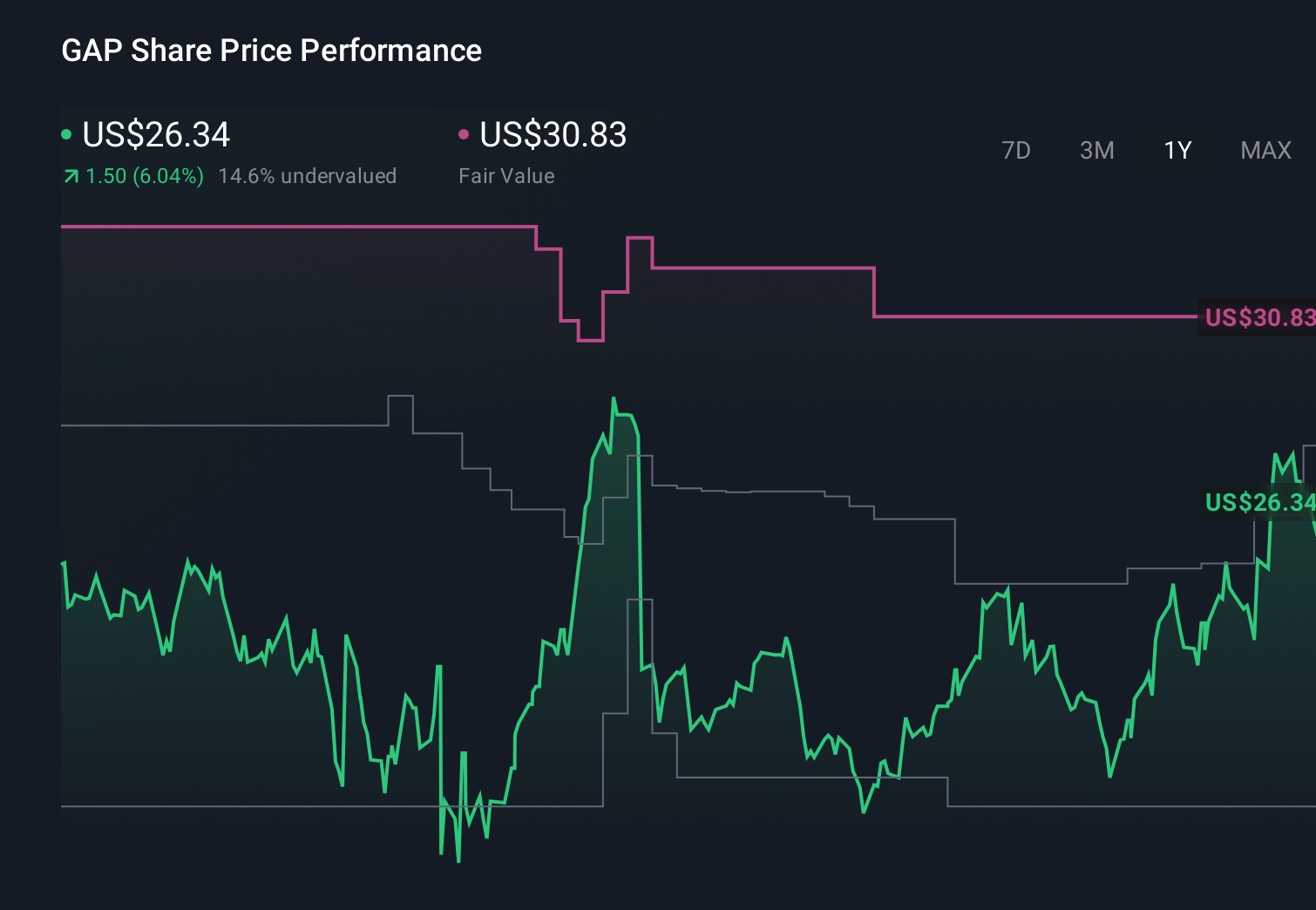Toggle the pink Fair Value legend dot
The height and width of the screenshot is (910, 1316).
pos(463,133)
